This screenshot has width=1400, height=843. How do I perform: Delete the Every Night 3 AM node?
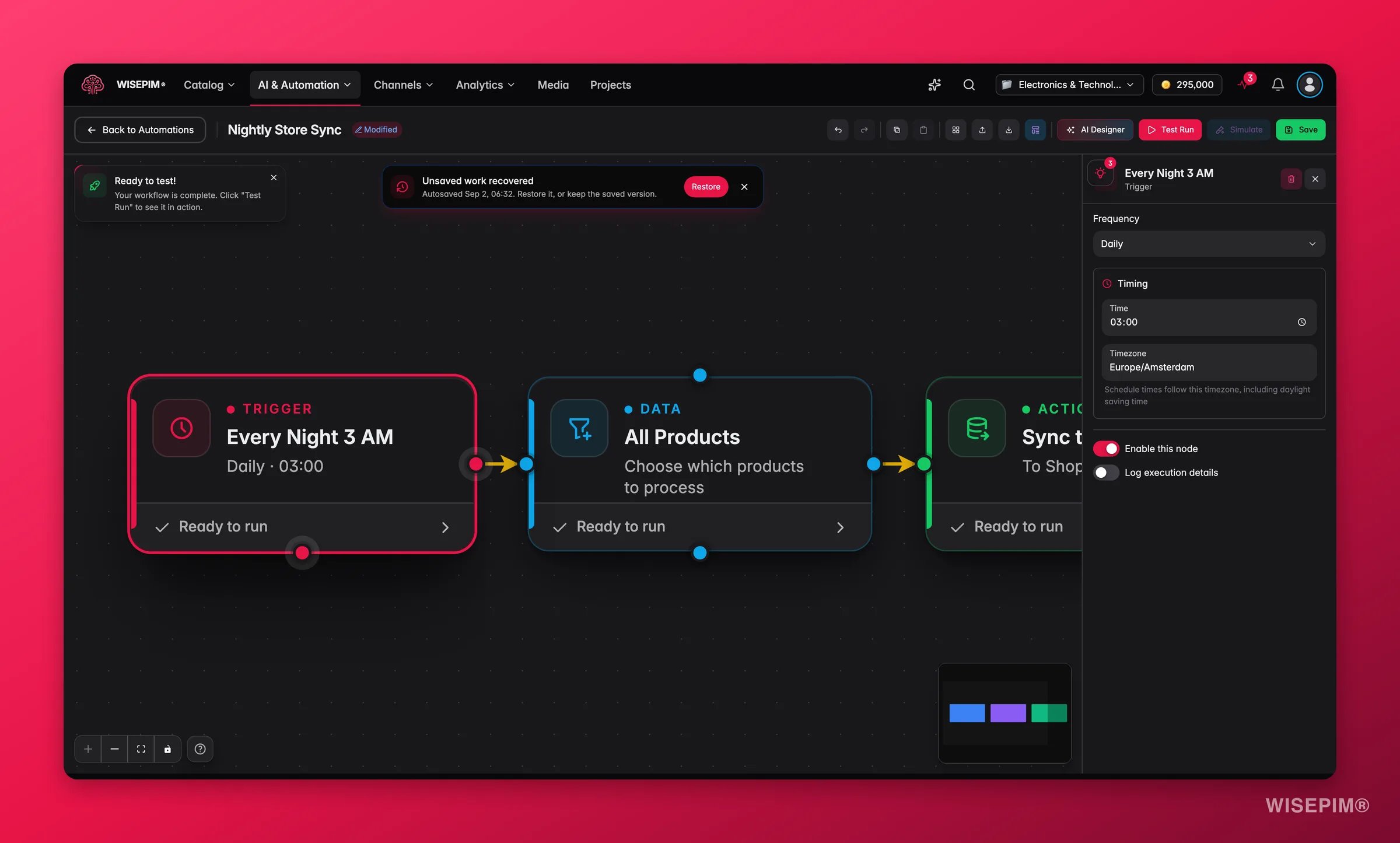tap(1291, 179)
